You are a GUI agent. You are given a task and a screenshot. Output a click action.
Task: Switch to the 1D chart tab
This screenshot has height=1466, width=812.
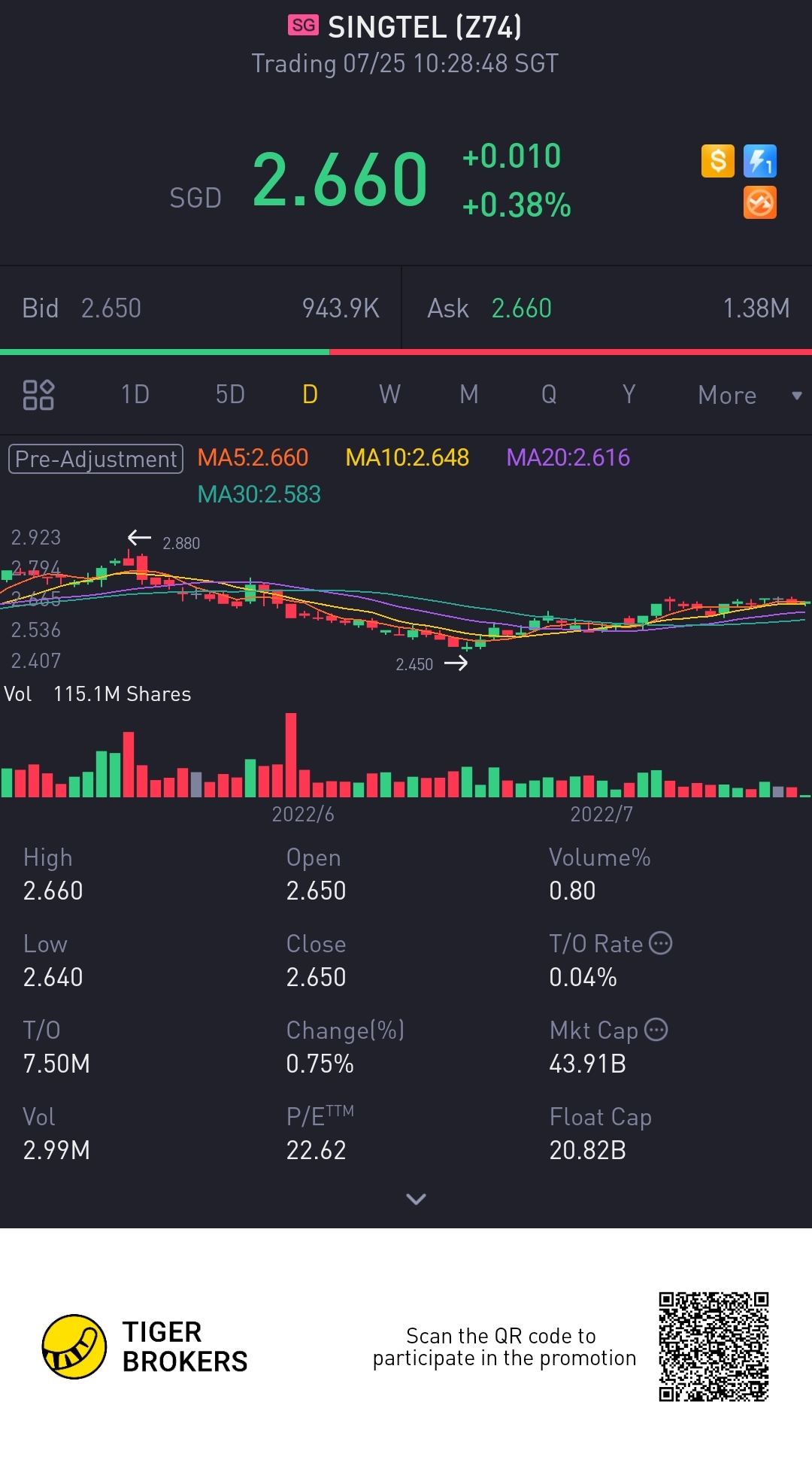(135, 394)
